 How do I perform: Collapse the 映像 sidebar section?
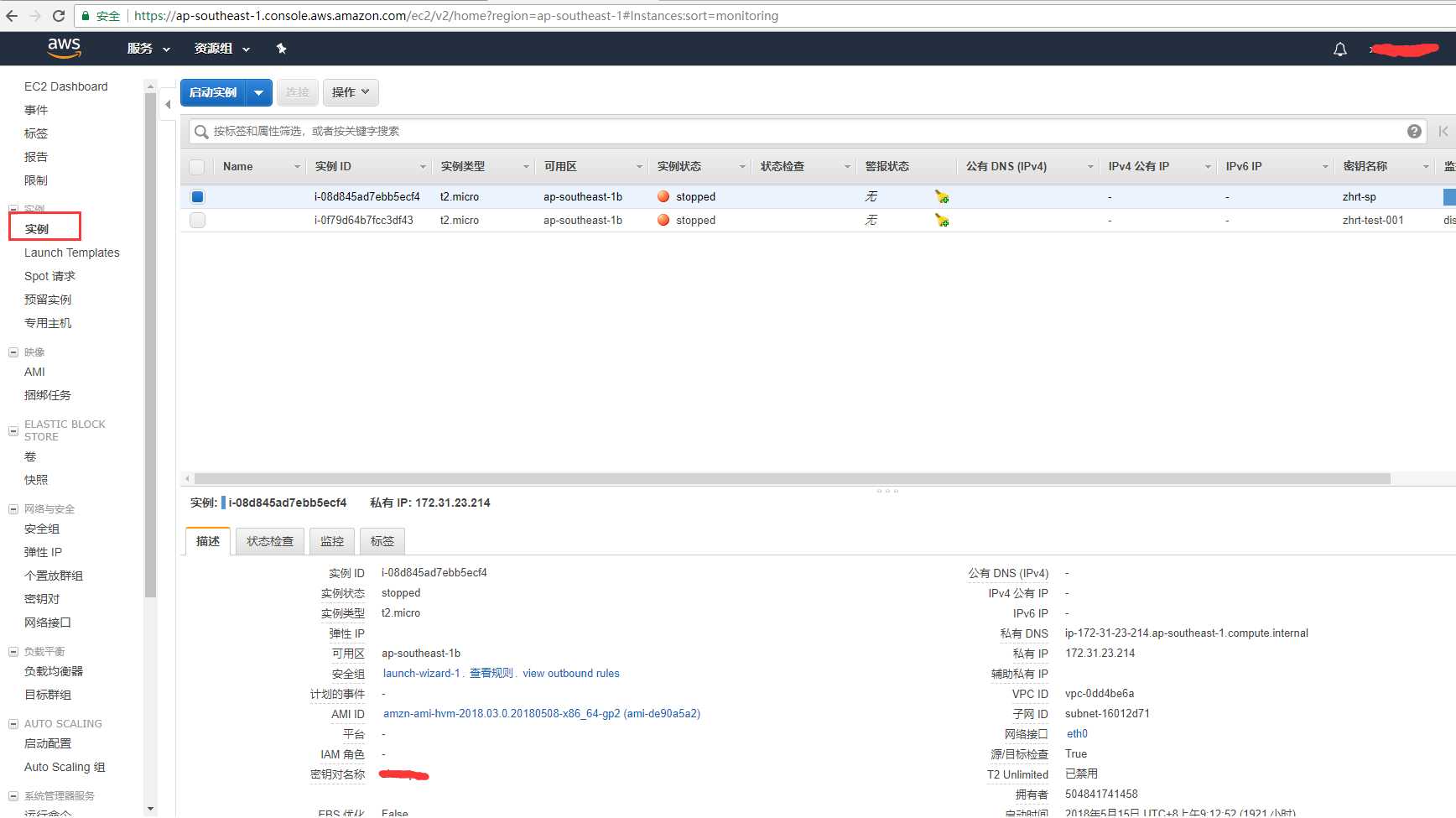click(13, 352)
